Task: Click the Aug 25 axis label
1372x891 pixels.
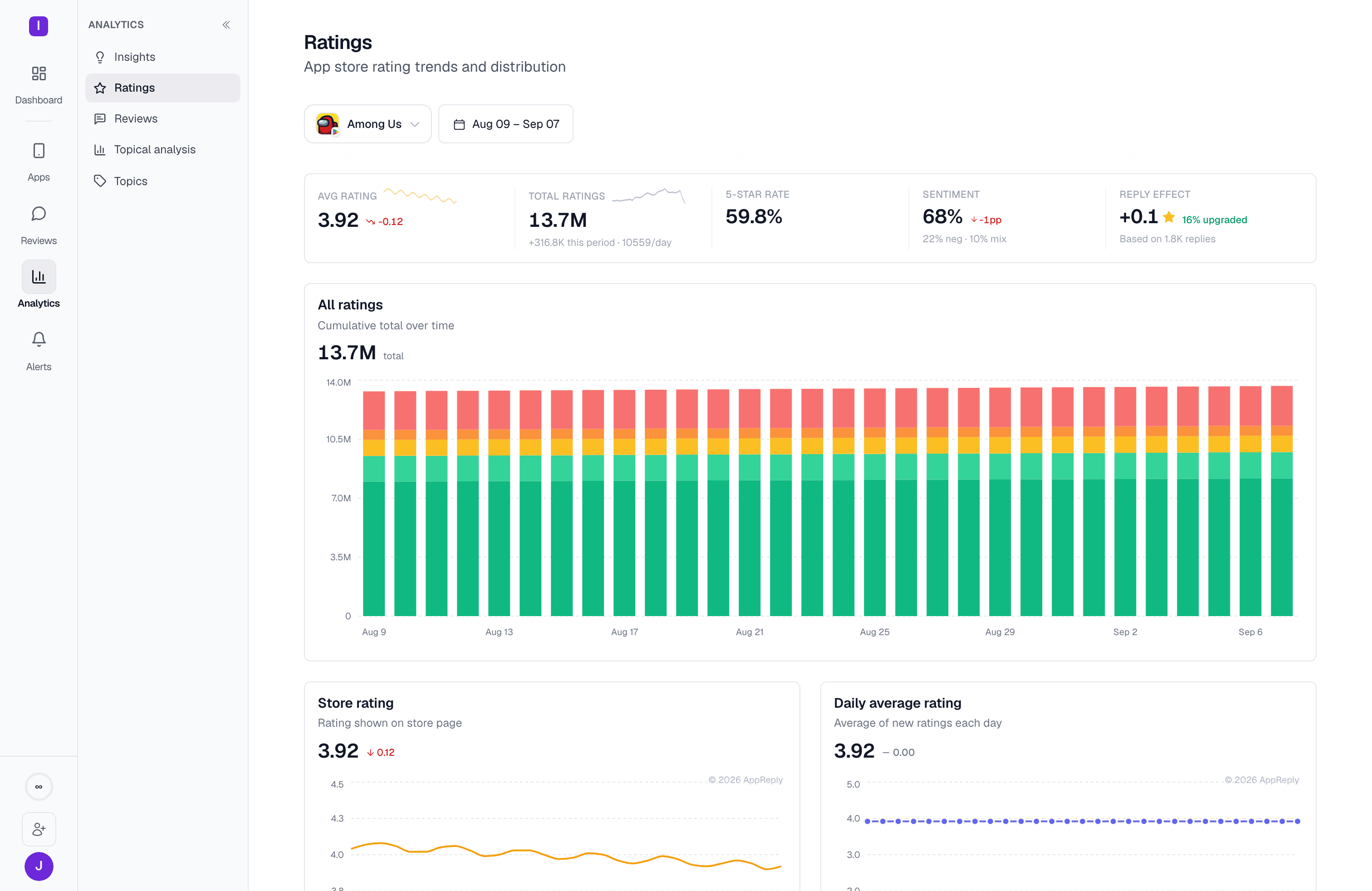Action: coord(874,632)
